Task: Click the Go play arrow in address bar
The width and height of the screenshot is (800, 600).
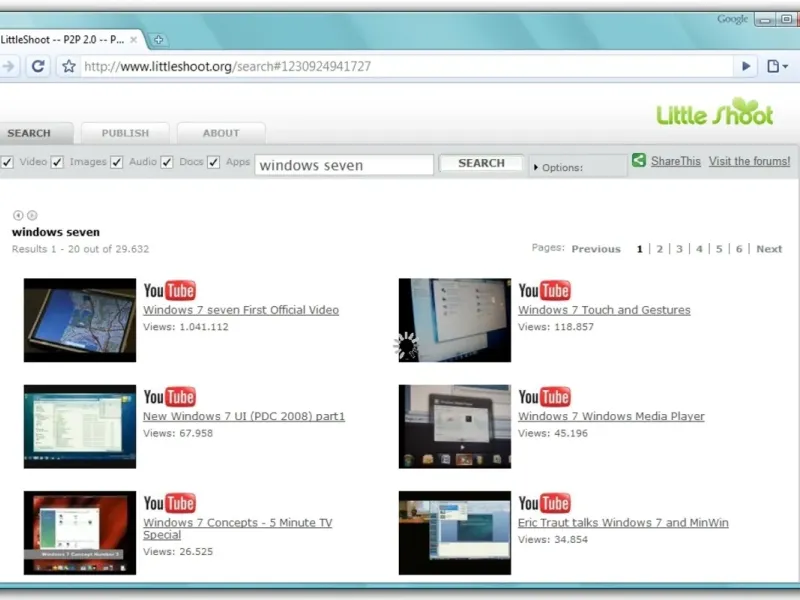Action: click(746, 66)
